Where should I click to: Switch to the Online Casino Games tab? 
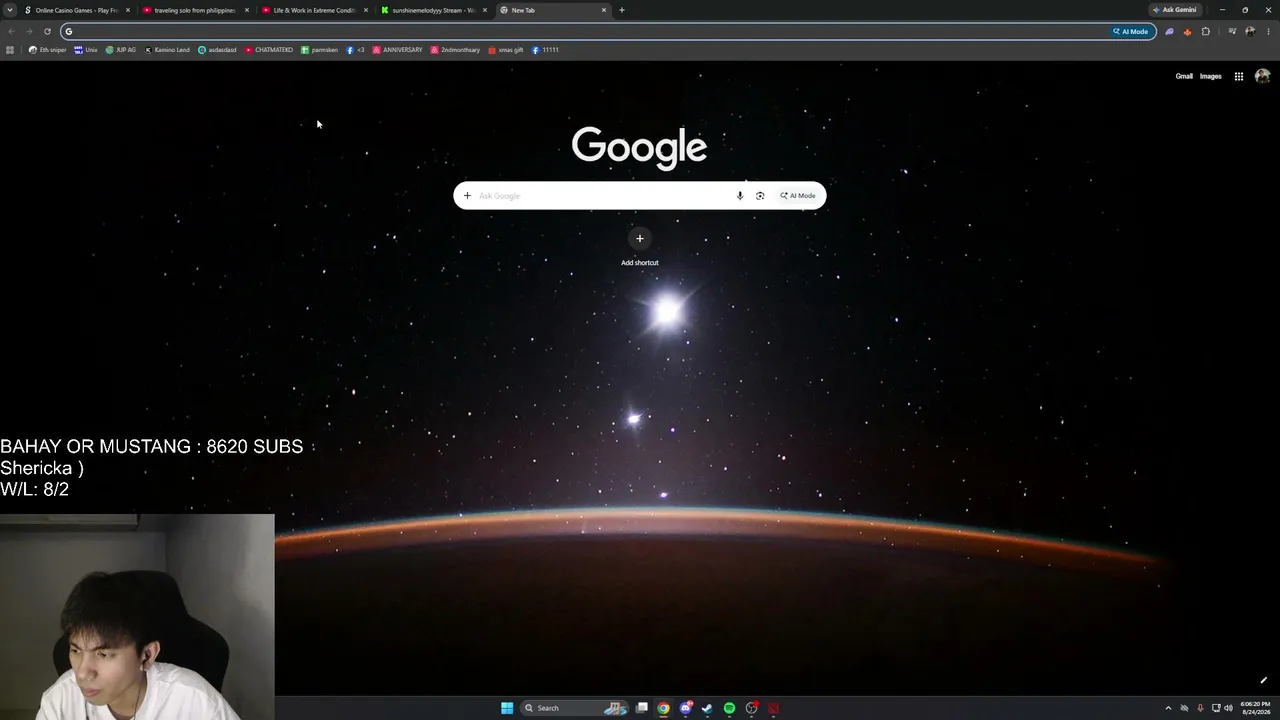click(76, 10)
